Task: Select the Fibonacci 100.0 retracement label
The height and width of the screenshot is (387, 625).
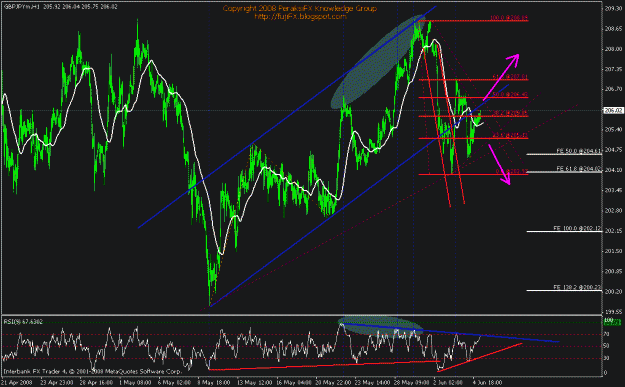Action: tap(509, 18)
